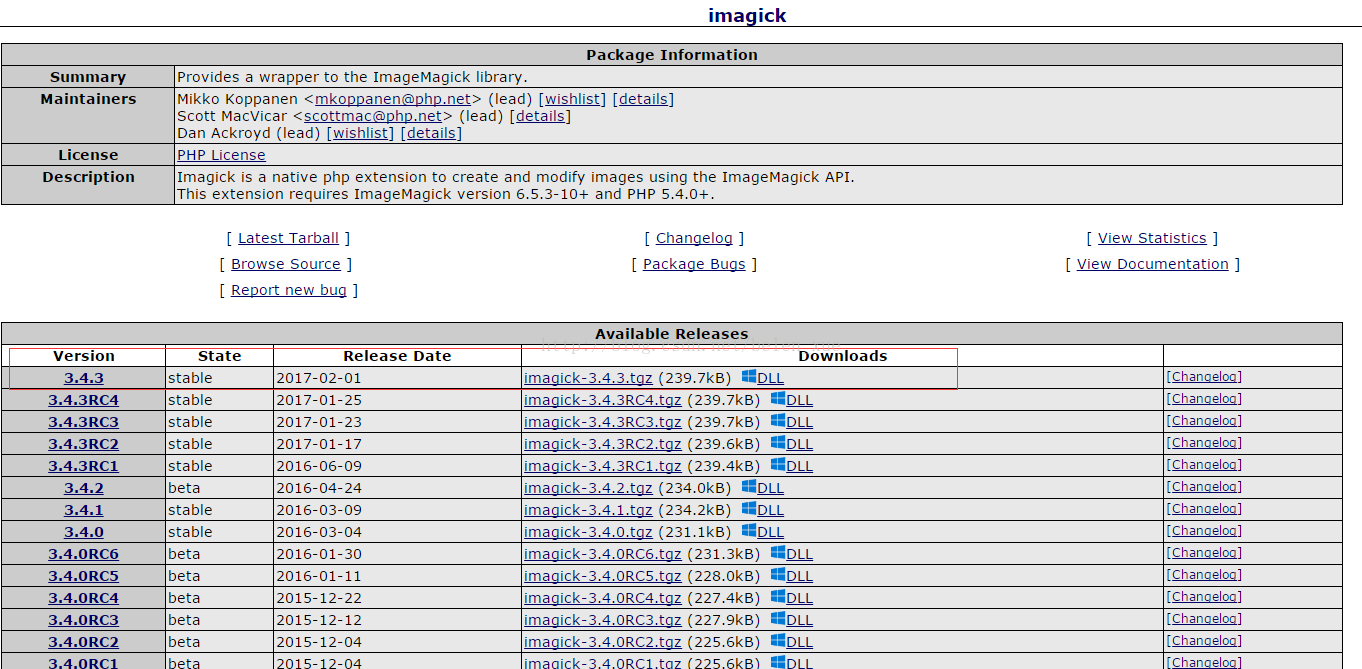Click Windows DLL icon for 3.4.3RC2

pyautogui.click(x=777, y=443)
